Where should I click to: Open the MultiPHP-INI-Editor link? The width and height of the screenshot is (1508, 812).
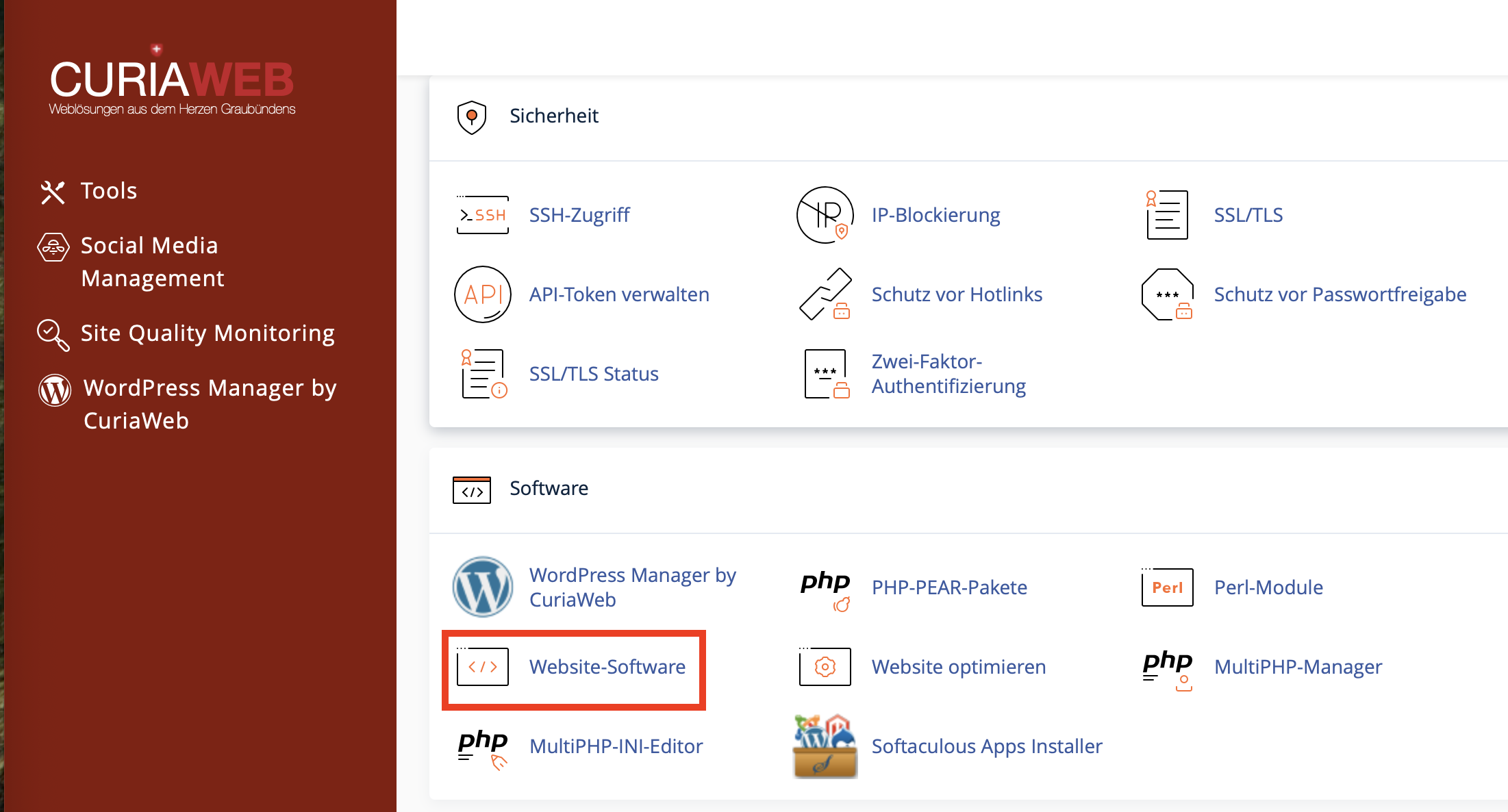[x=616, y=746]
